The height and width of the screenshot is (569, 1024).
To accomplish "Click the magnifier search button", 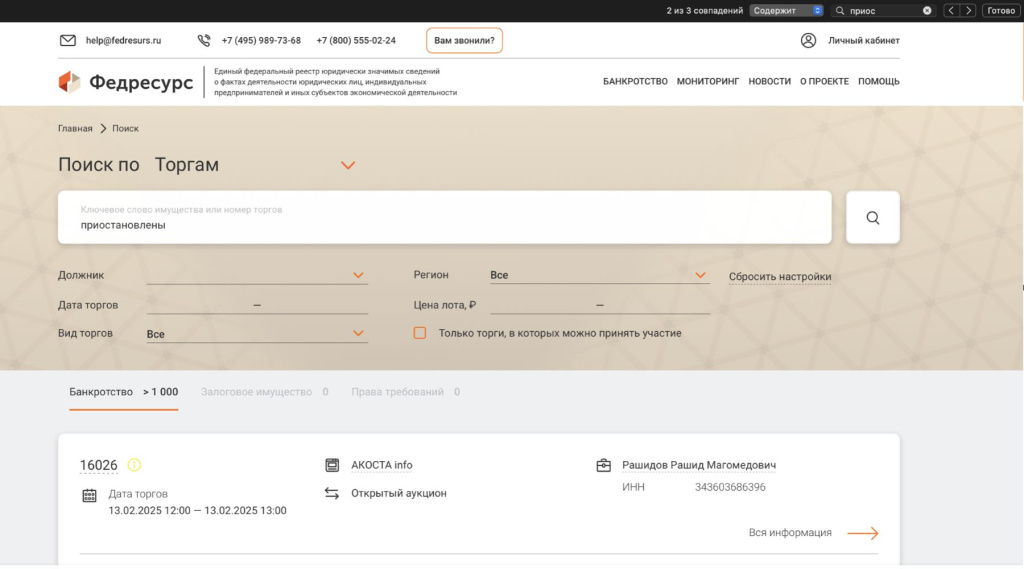I will pos(872,218).
